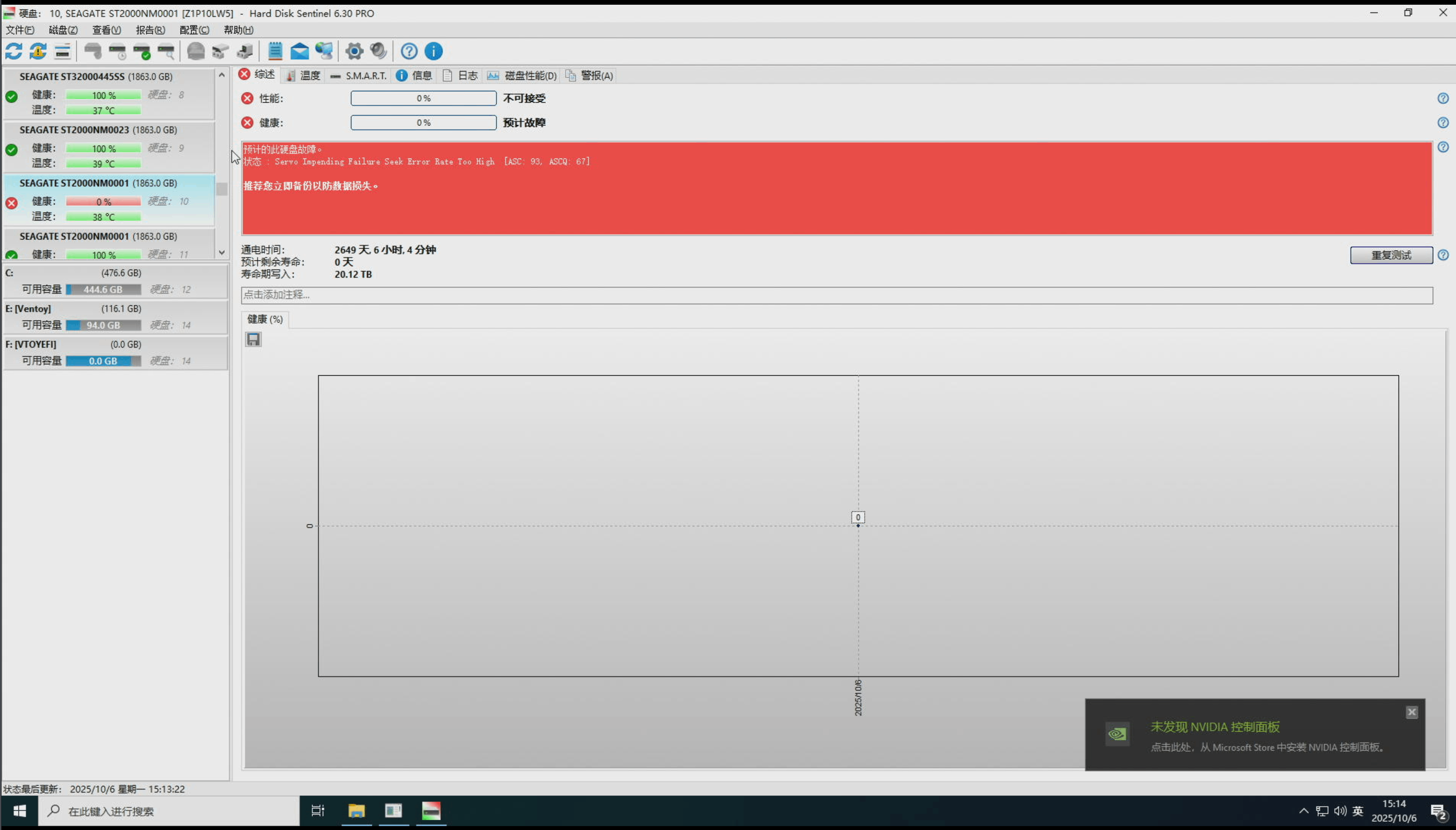Click the blue info circle toolbar icon
Image resolution: width=1456 pixels, height=830 pixels.
(x=434, y=51)
